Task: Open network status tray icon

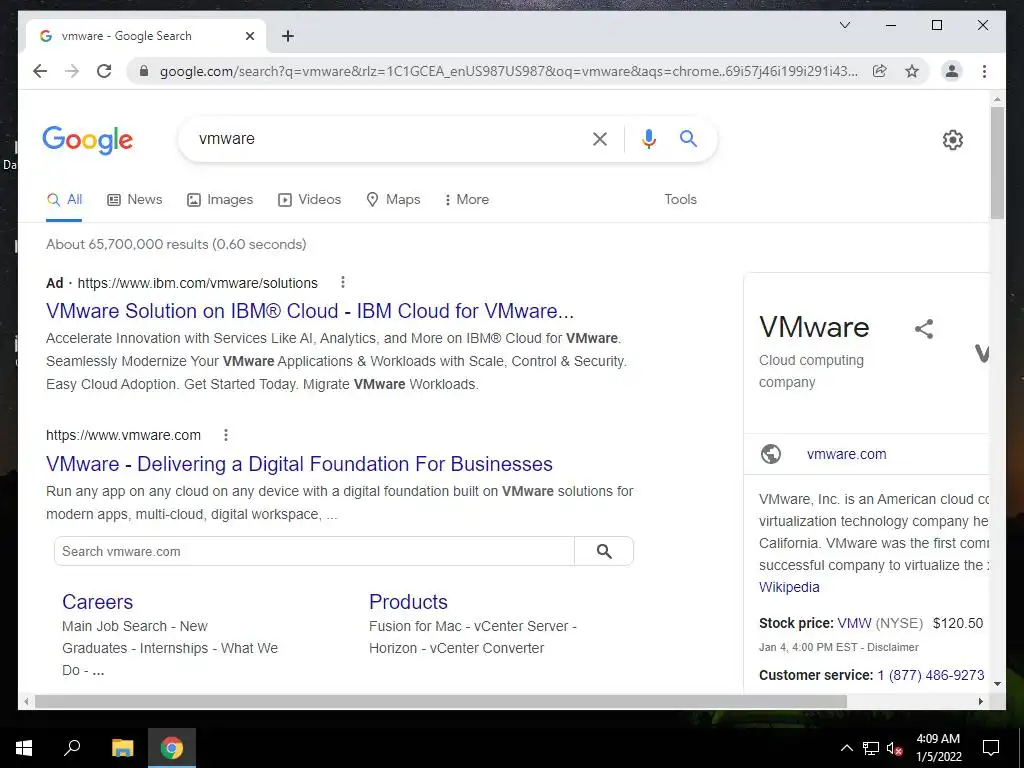Action: (x=871, y=748)
